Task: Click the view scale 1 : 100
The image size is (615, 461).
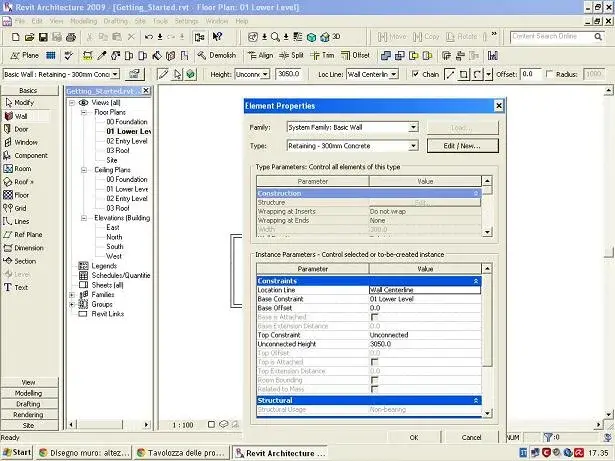Action: tap(183, 425)
